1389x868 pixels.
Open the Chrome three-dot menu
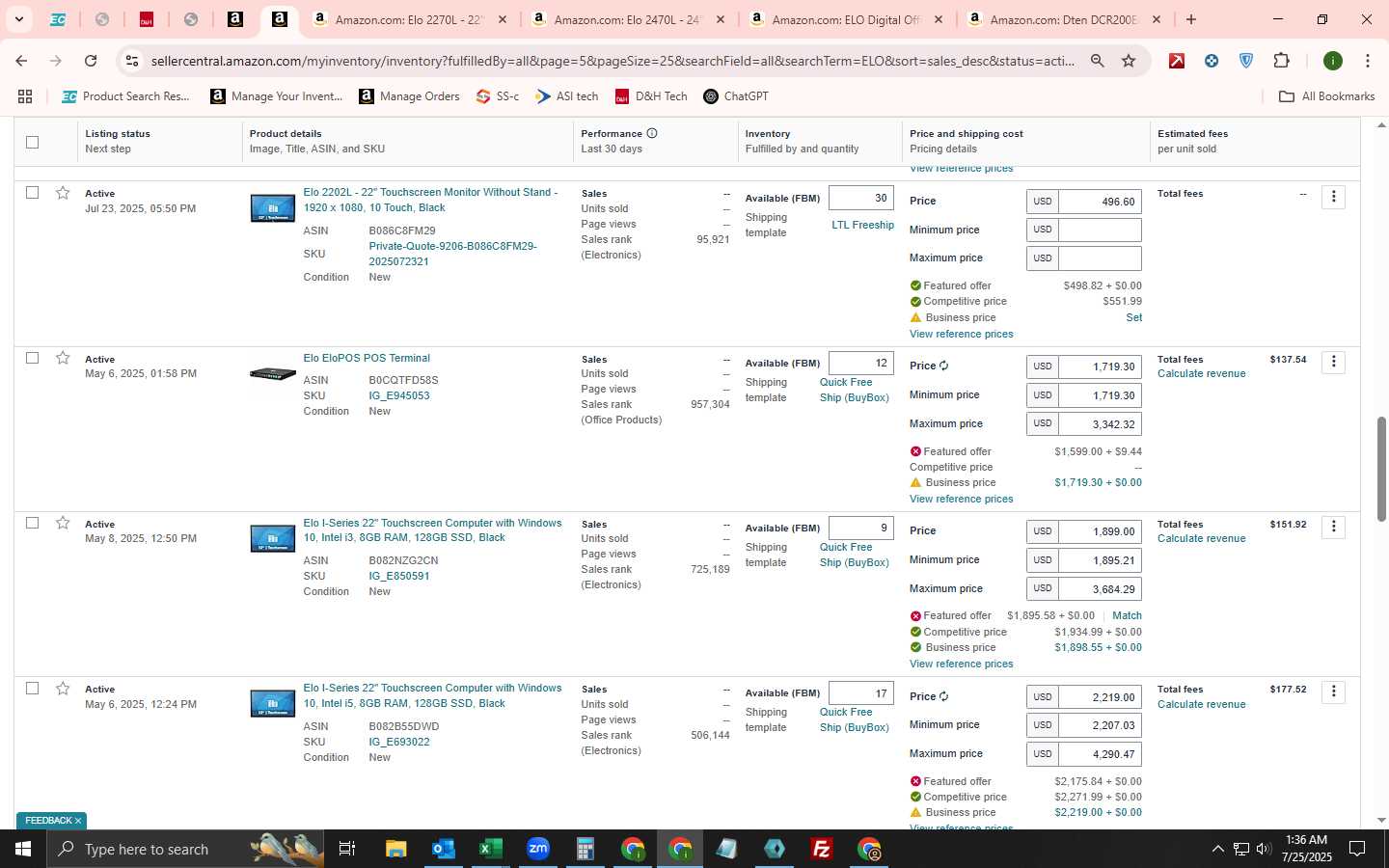(1367, 61)
